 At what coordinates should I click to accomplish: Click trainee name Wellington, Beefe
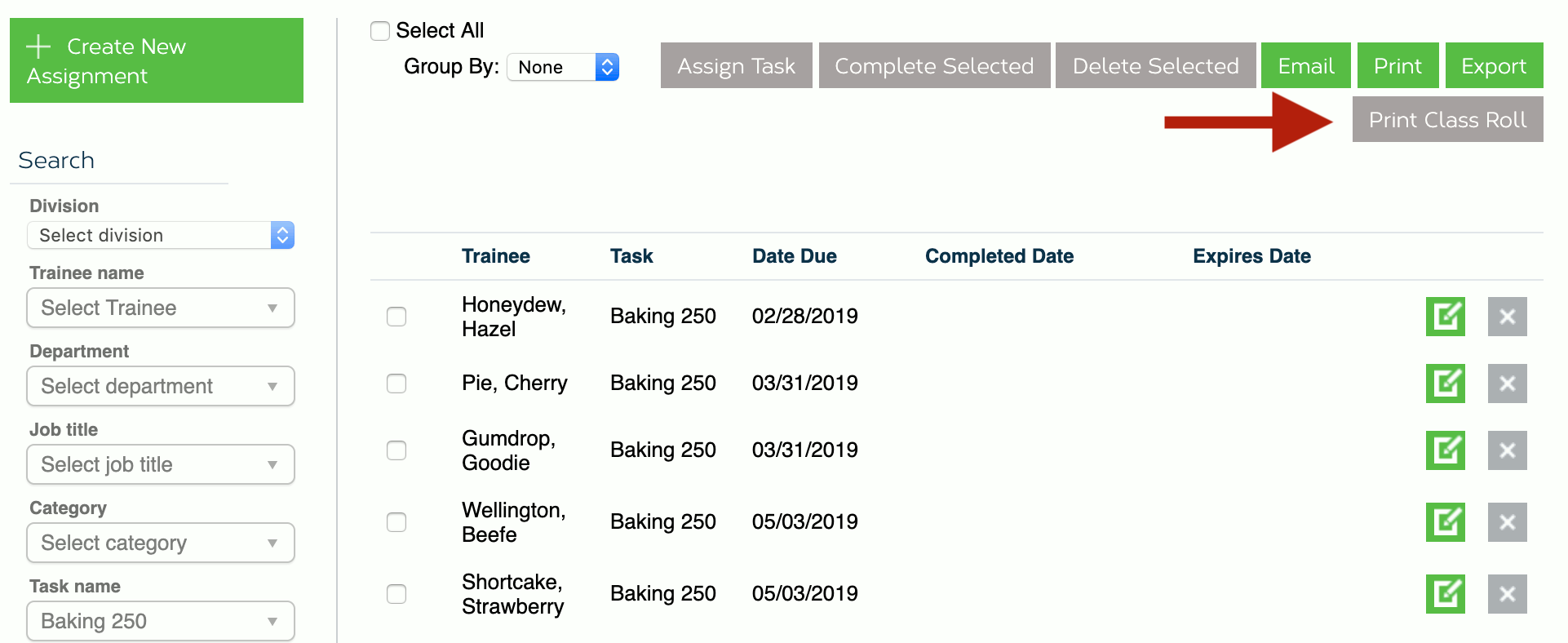point(514,522)
